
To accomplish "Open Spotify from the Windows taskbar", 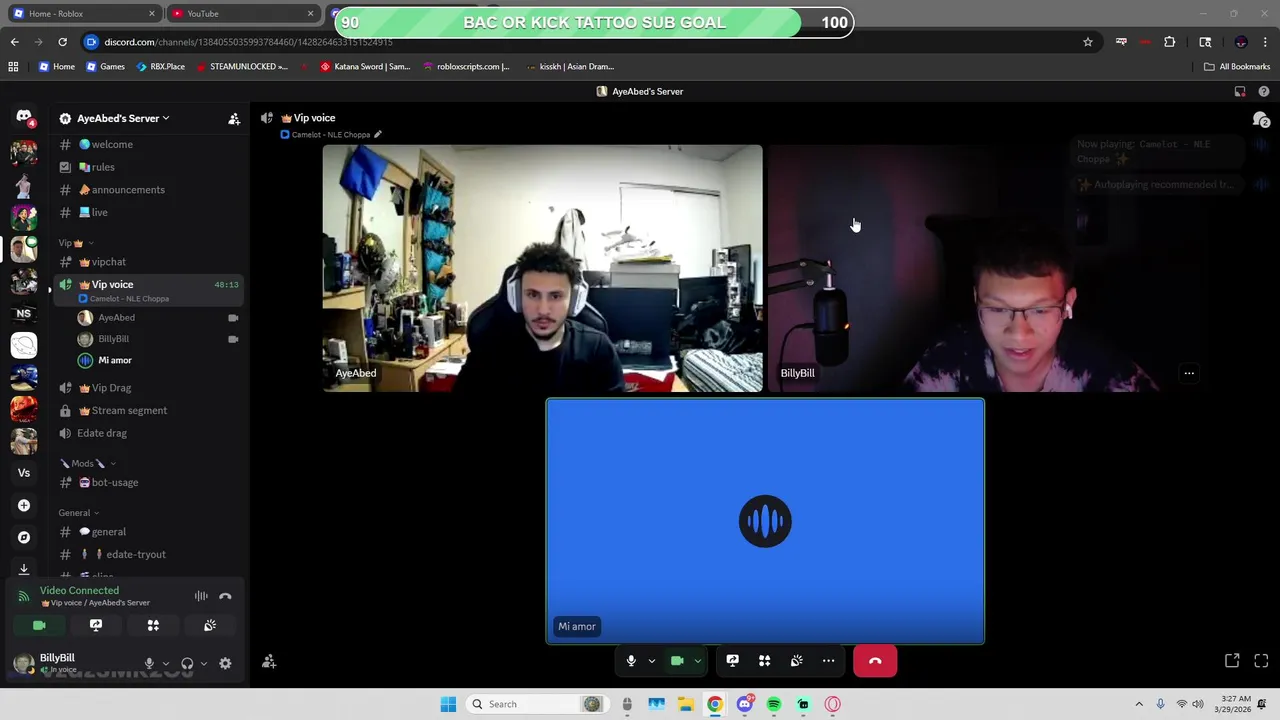I will pyautogui.click(x=774, y=704).
